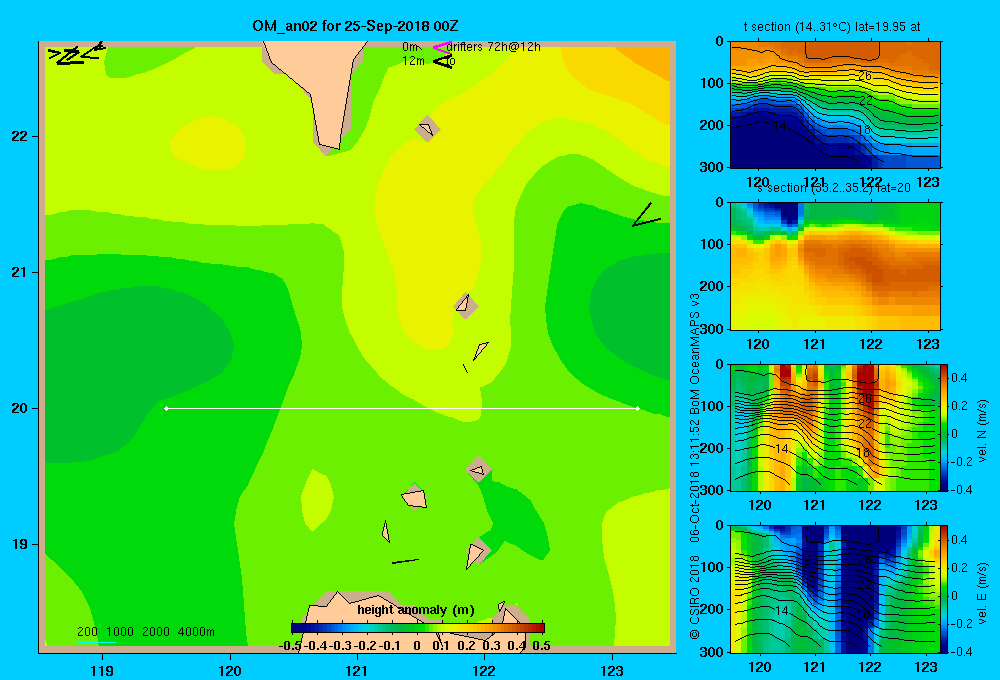
Task: Click latitude tick label 20 on main map
Action: point(20,408)
